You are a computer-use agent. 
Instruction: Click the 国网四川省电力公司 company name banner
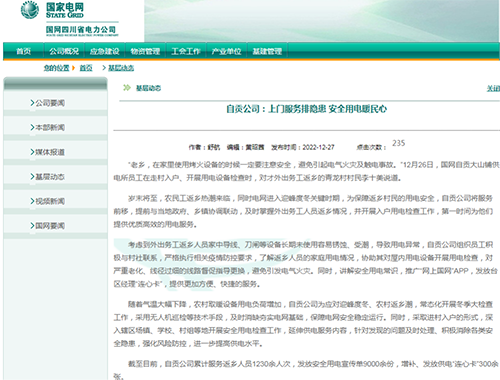pyautogui.click(x=82, y=31)
